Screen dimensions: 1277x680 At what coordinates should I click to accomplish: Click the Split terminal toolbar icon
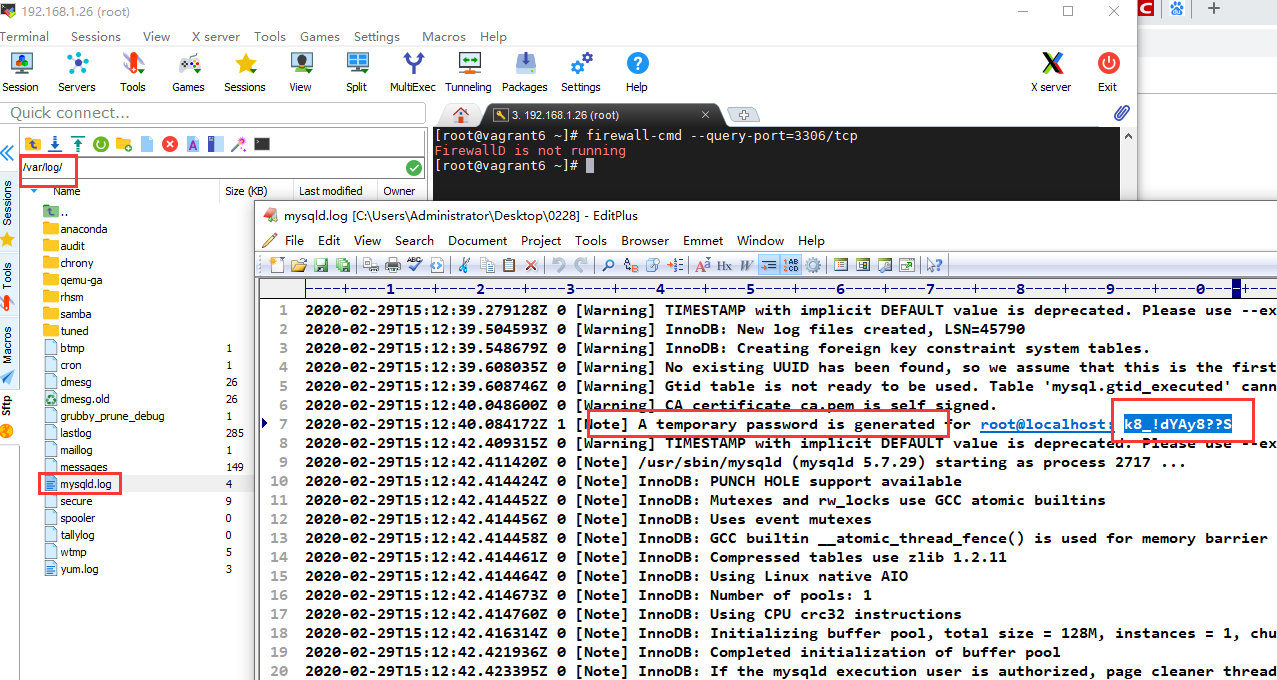click(x=357, y=72)
